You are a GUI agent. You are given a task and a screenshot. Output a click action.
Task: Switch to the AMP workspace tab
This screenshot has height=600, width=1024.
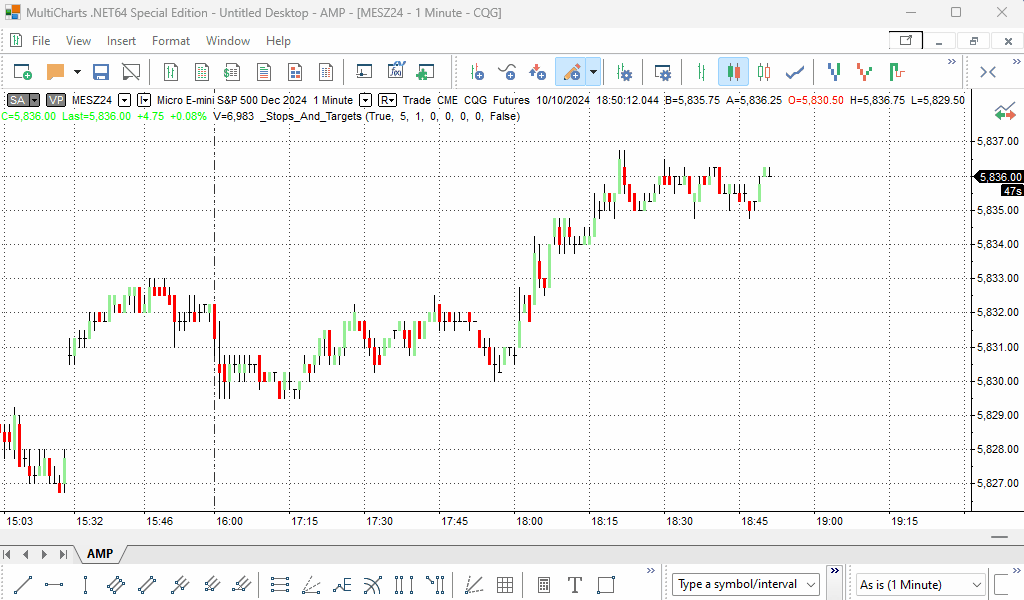[x=100, y=554]
